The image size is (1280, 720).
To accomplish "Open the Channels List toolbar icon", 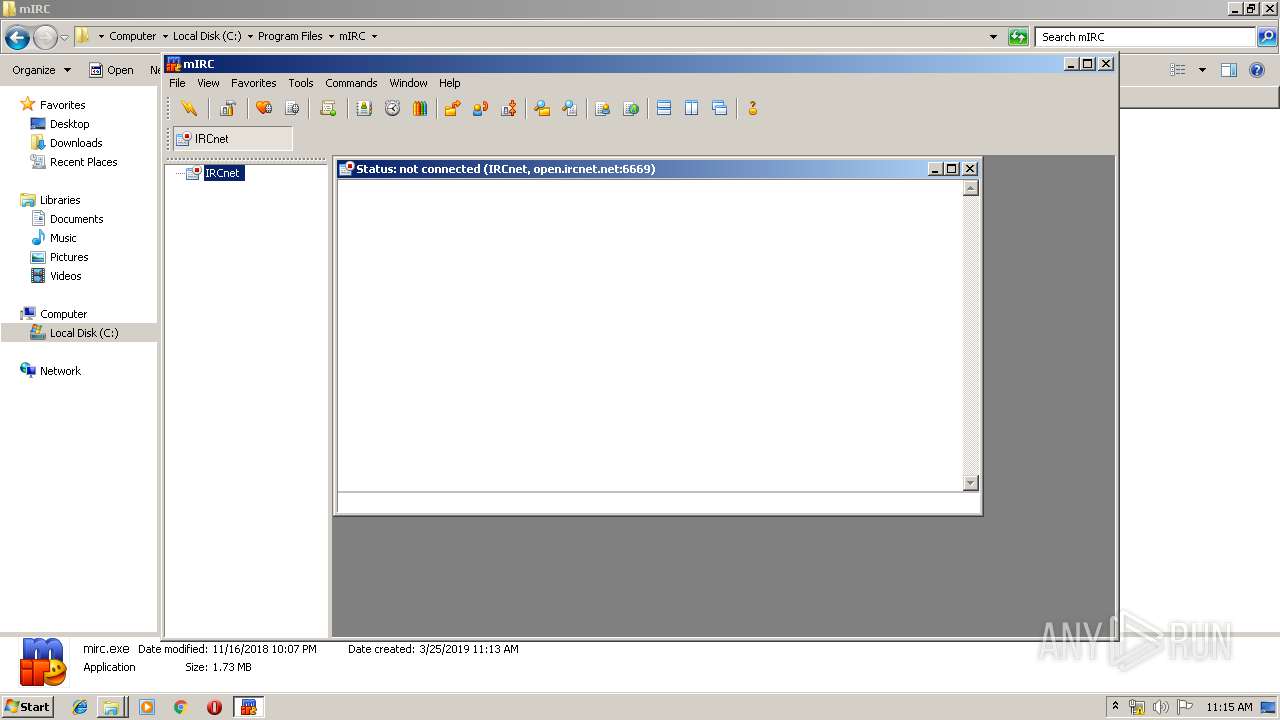I will [x=292, y=108].
